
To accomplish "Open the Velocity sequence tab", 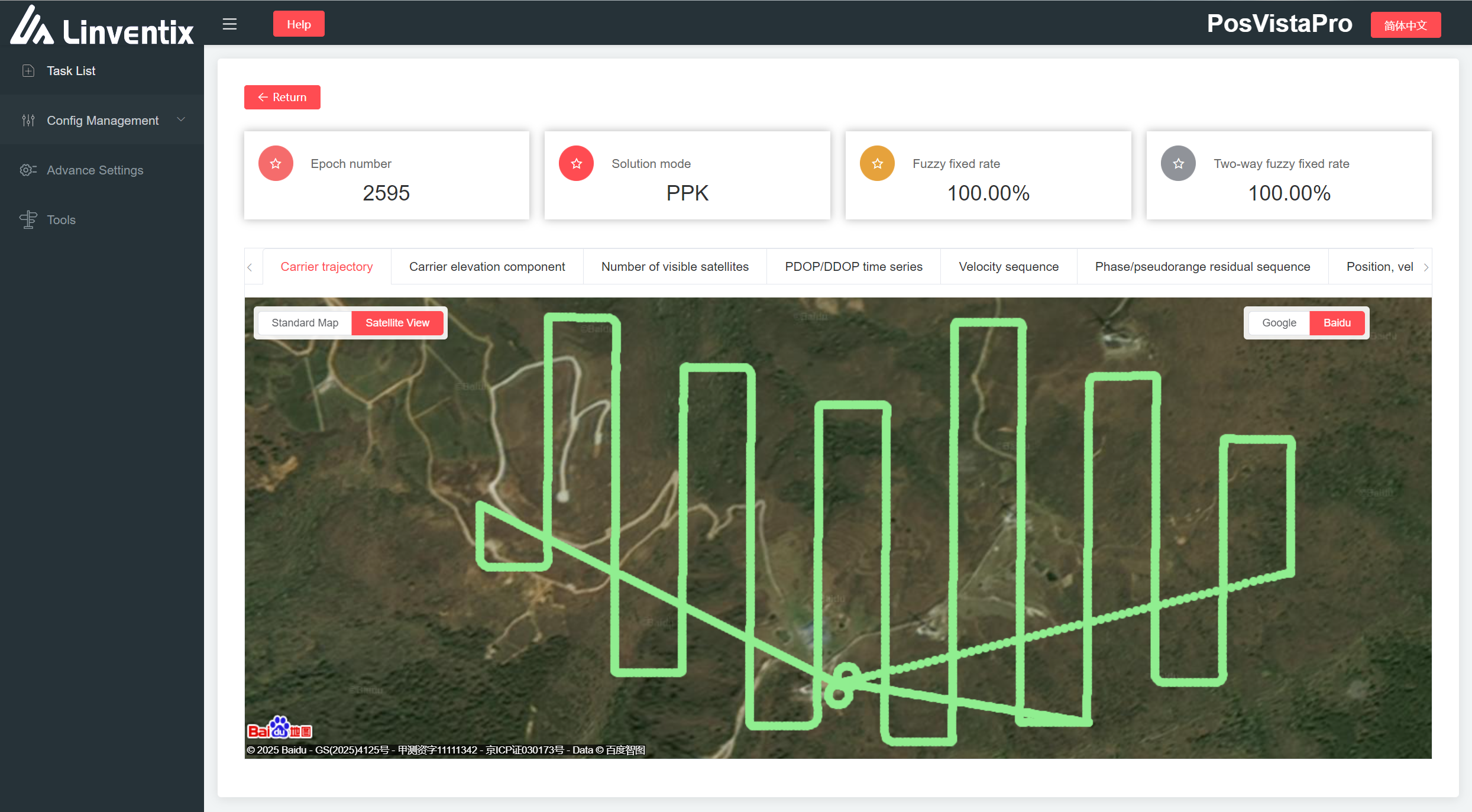I will 1008,267.
